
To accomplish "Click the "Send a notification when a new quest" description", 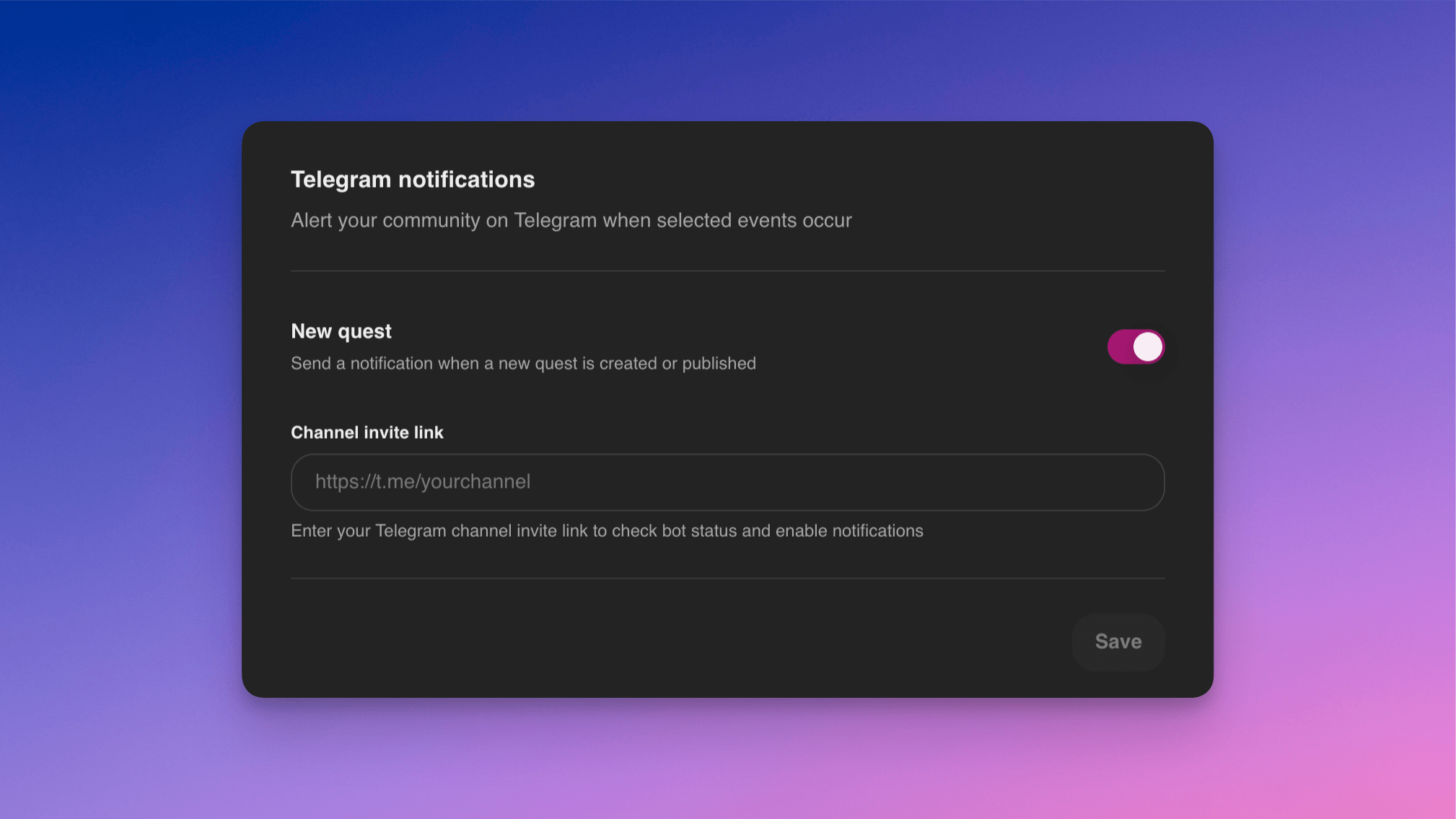I will click(523, 363).
